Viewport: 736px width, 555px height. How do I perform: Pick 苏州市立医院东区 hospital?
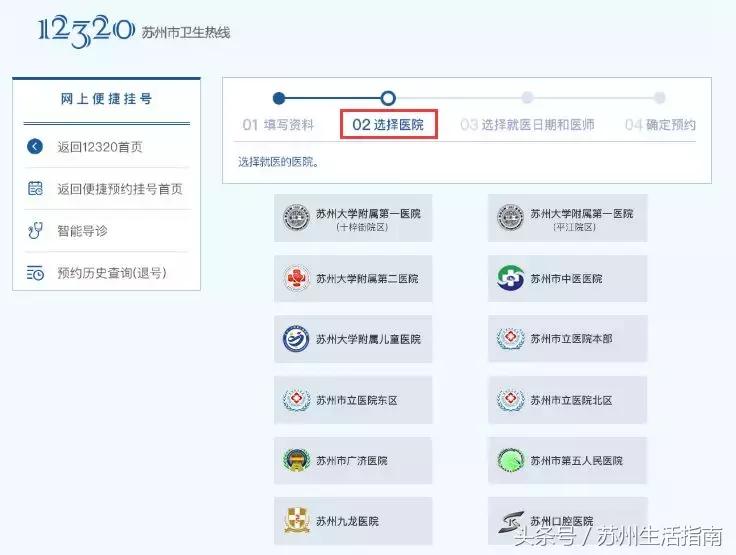click(353, 400)
